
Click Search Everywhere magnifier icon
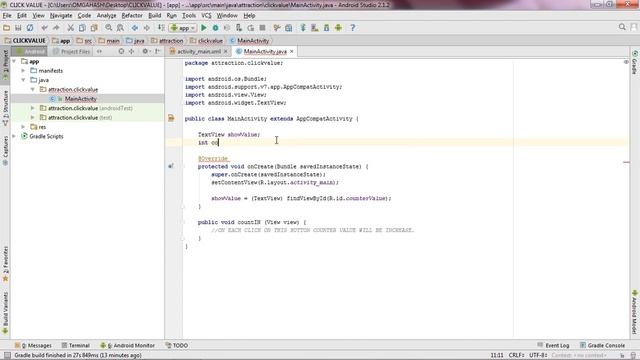click(x=622, y=27)
